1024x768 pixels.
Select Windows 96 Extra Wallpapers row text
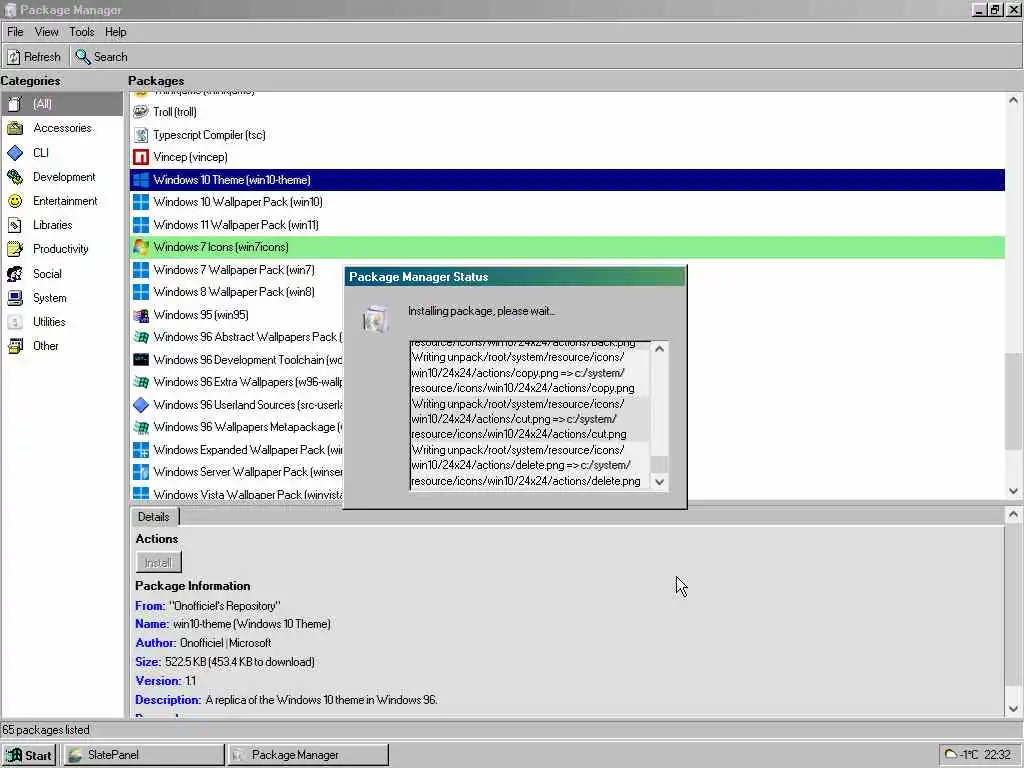pos(248,382)
